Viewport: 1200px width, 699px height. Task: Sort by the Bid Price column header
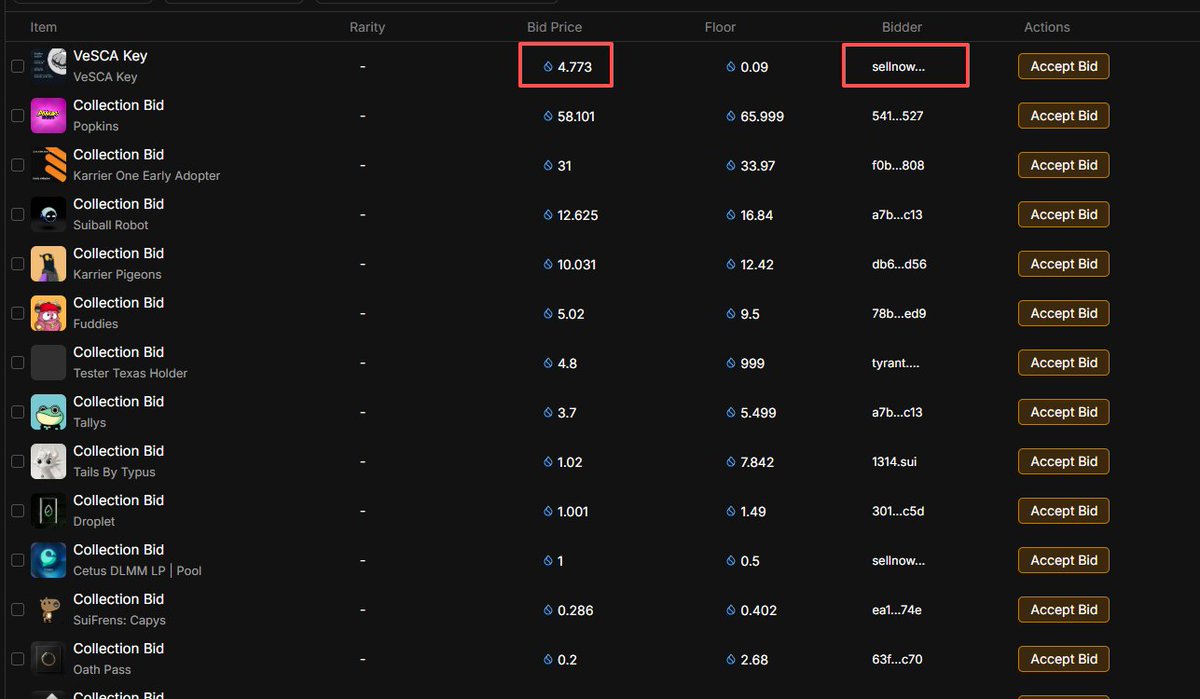pos(554,27)
